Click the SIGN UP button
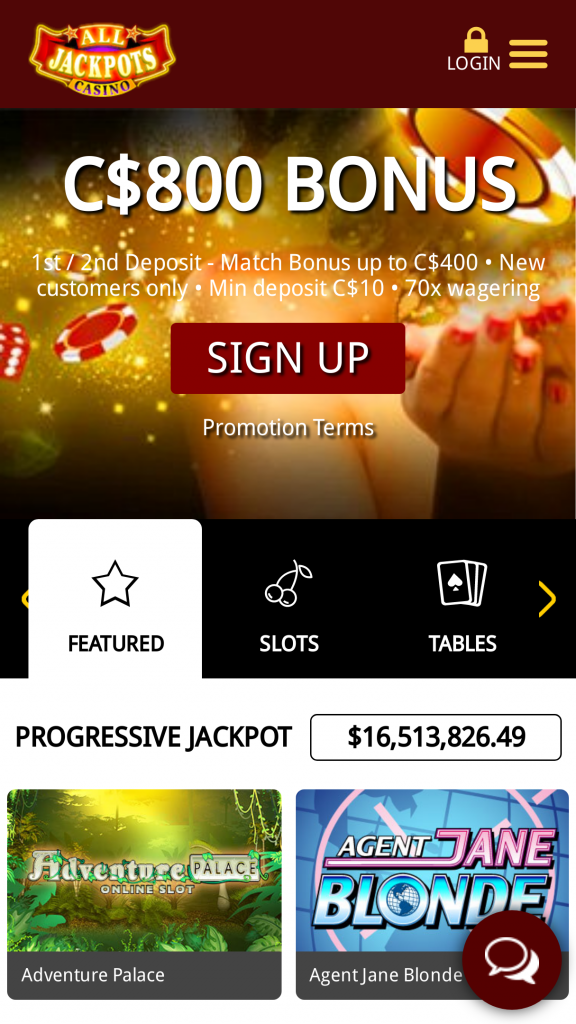576x1024 pixels. pyautogui.click(x=288, y=358)
